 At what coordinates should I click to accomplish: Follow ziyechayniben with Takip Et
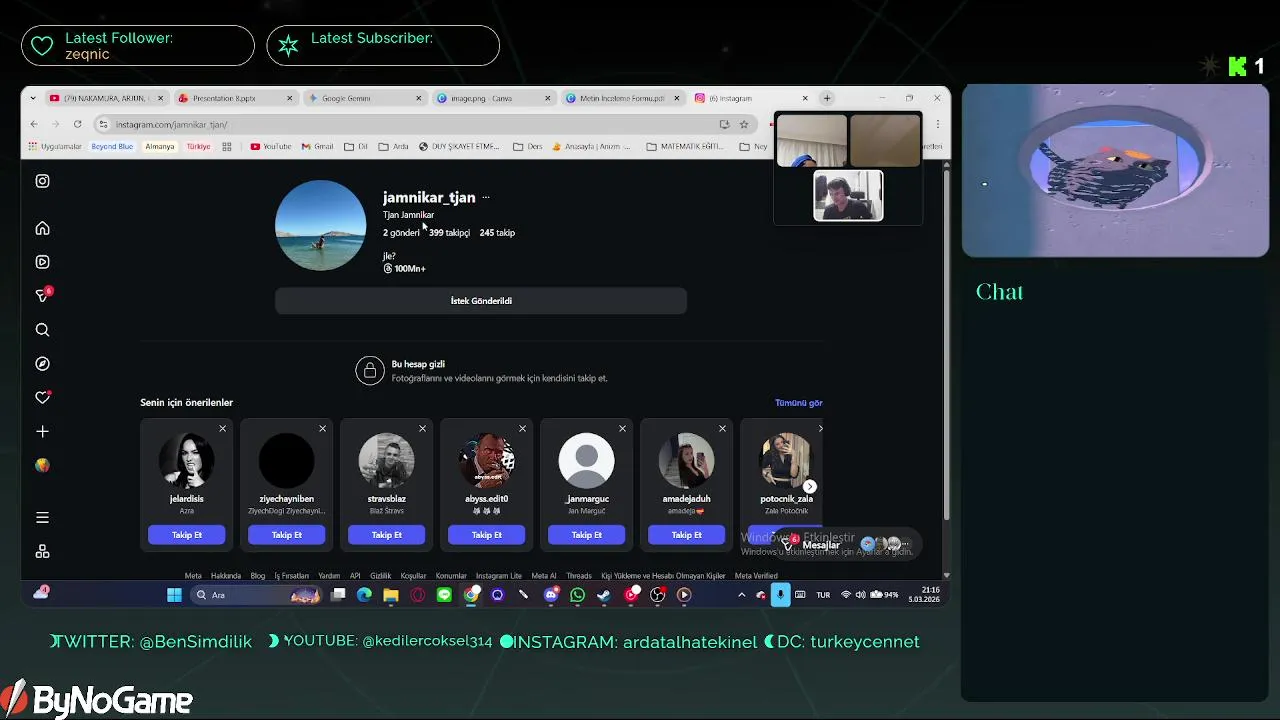click(287, 535)
